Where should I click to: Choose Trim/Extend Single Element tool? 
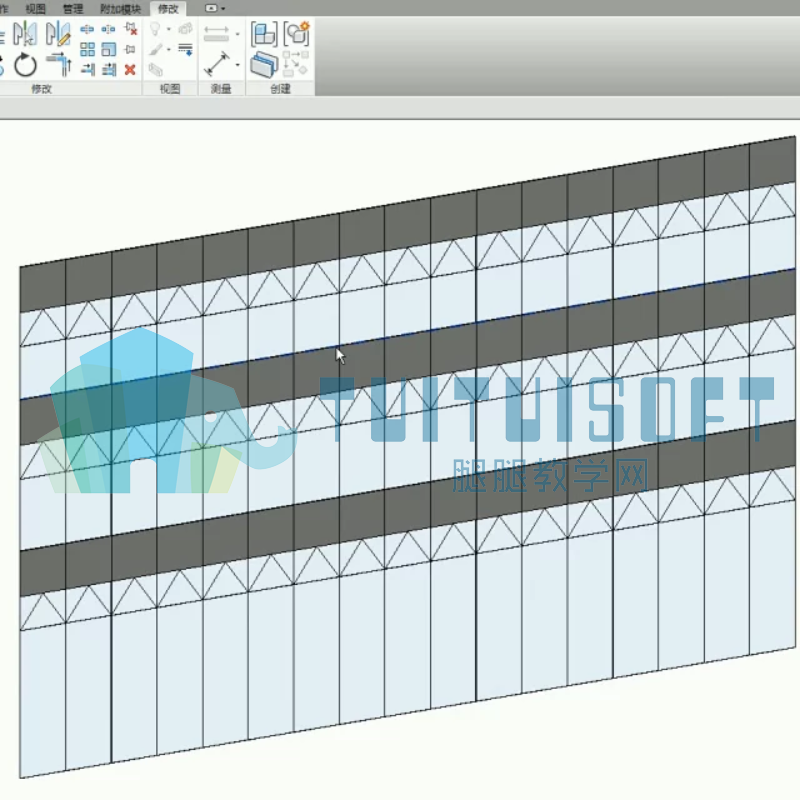tap(88, 69)
